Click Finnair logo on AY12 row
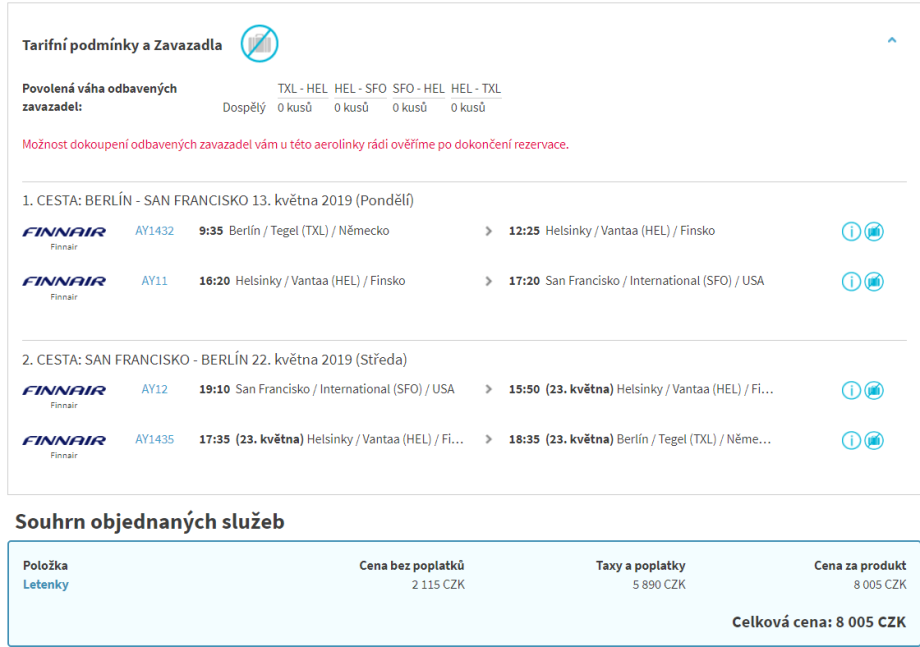 coord(64,391)
